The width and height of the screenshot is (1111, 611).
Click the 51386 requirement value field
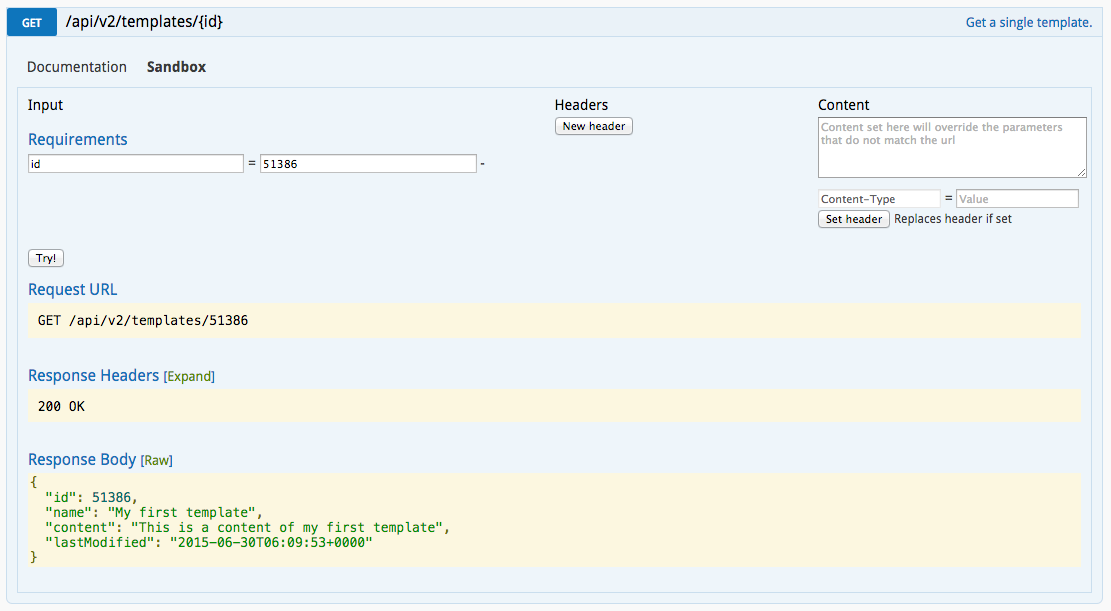(x=368, y=164)
